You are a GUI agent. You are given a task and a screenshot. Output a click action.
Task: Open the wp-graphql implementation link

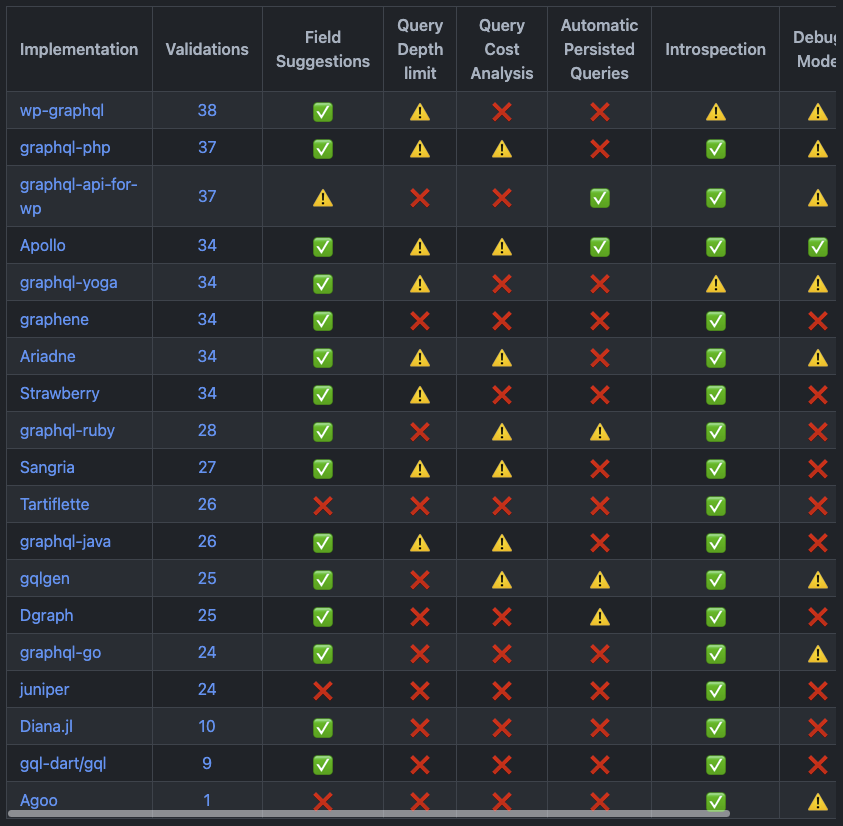pyautogui.click(x=62, y=111)
